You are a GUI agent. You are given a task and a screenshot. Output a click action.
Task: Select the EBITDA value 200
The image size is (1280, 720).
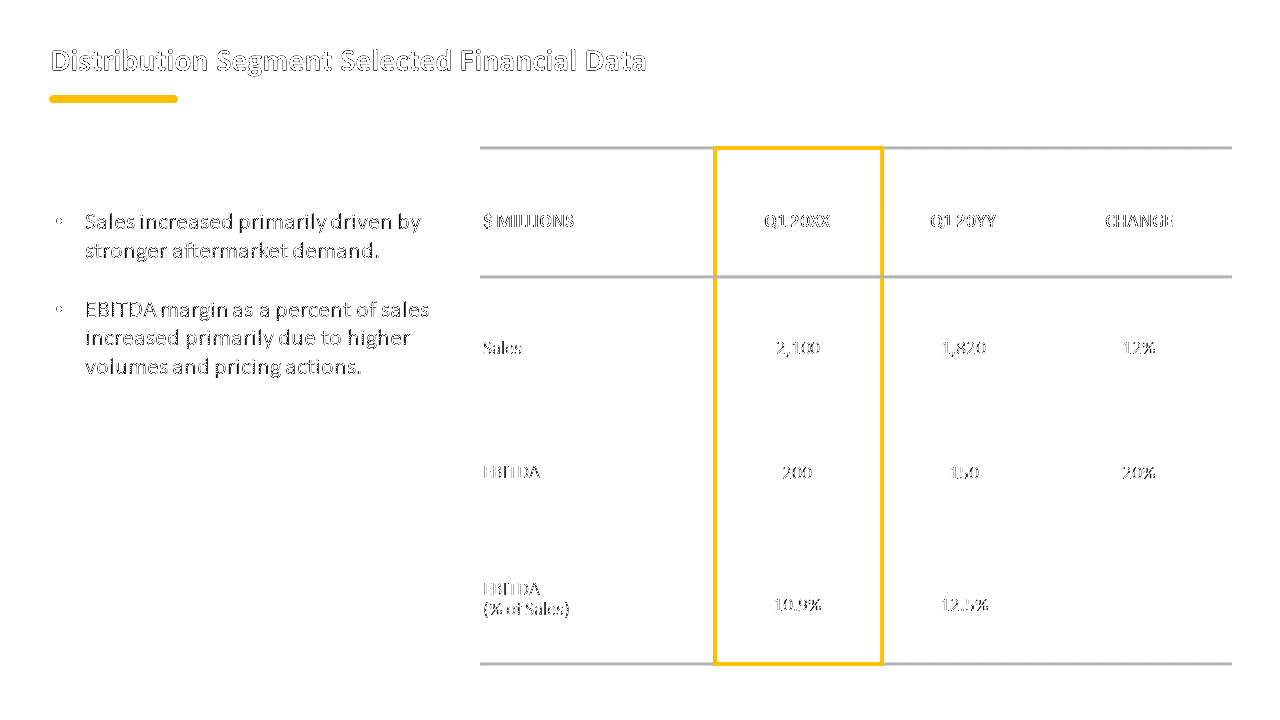tap(797, 472)
